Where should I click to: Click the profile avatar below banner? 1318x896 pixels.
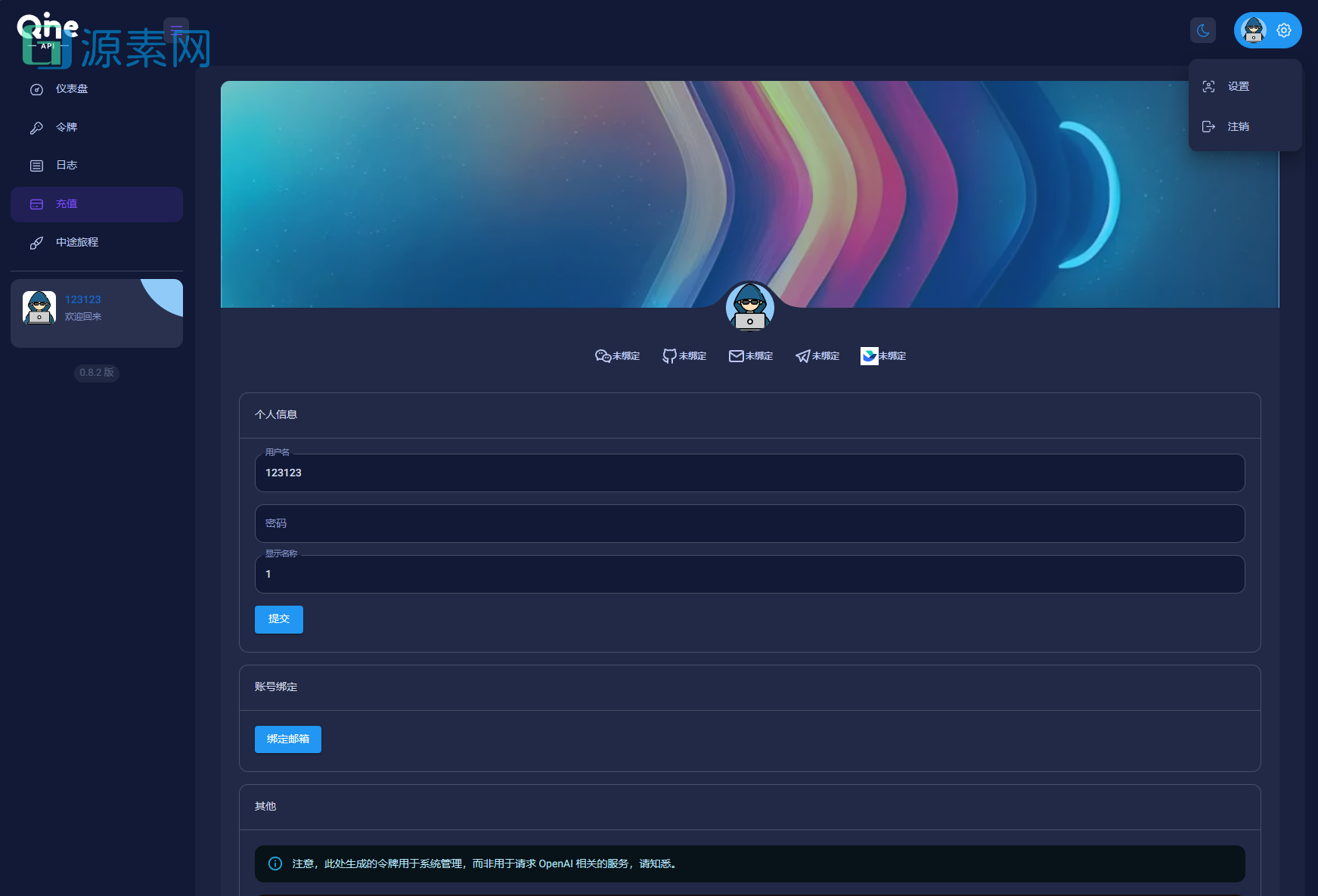(749, 307)
